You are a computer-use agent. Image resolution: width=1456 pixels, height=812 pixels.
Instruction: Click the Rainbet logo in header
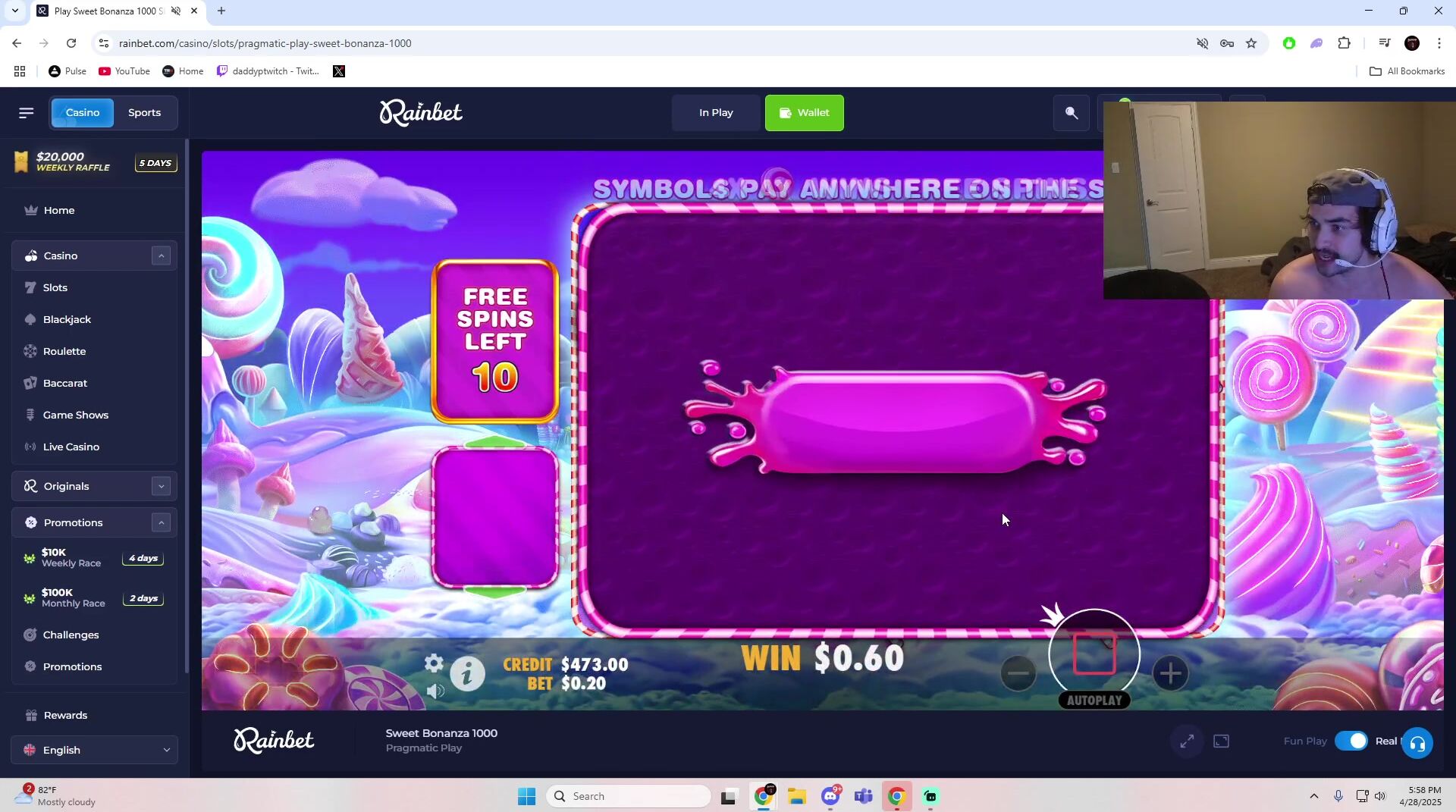pyautogui.click(x=421, y=113)
